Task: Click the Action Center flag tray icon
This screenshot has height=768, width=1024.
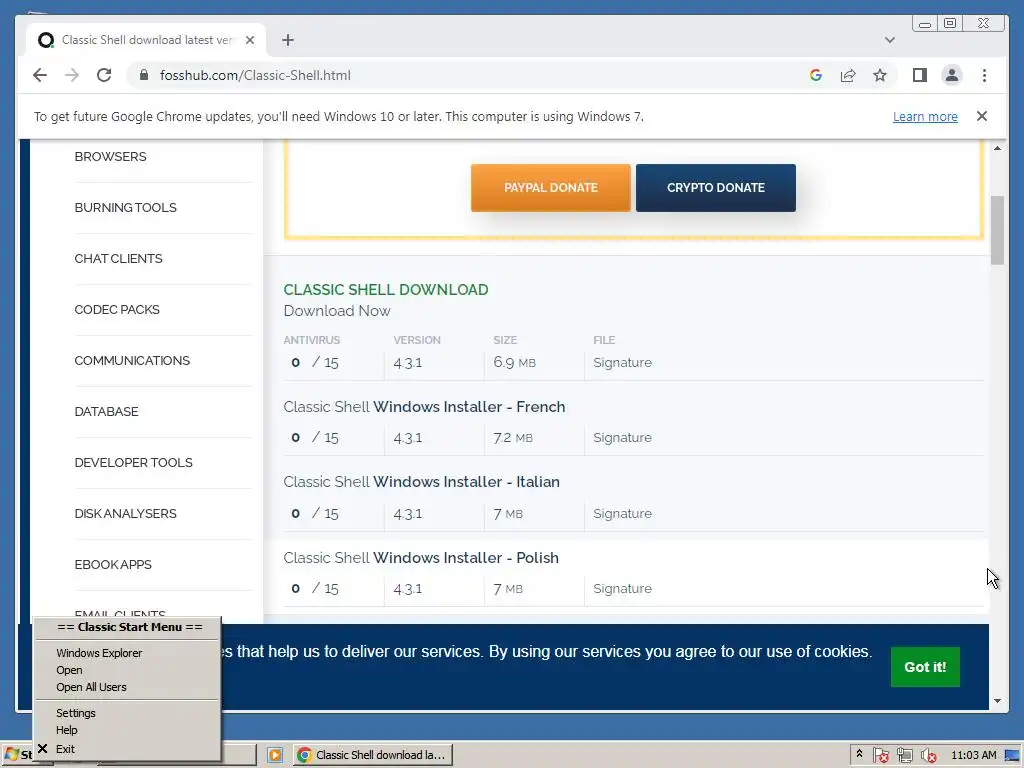Action: pyautogui.click(x=880, y=755)
